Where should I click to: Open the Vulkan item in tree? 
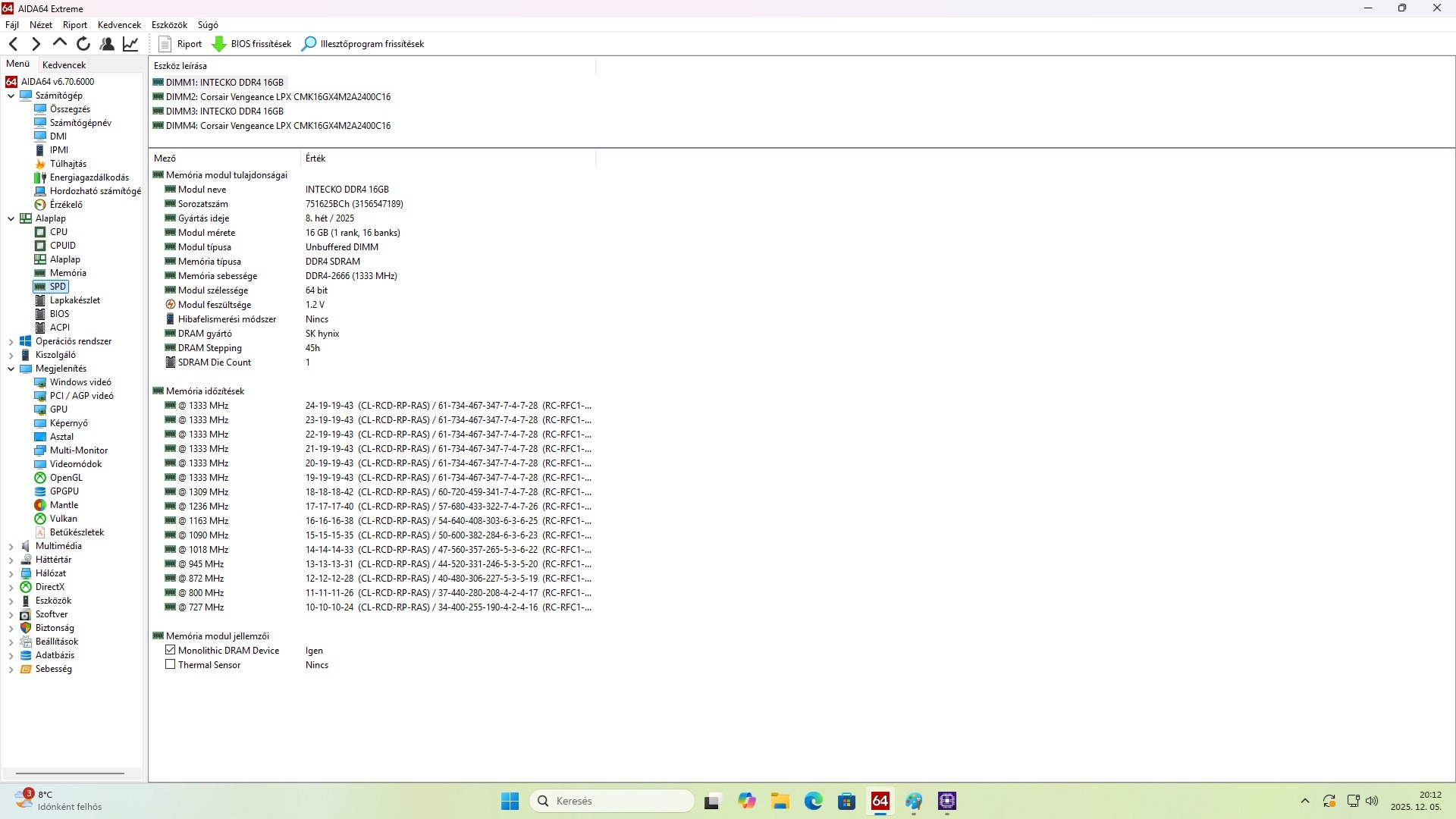point(64,519)
